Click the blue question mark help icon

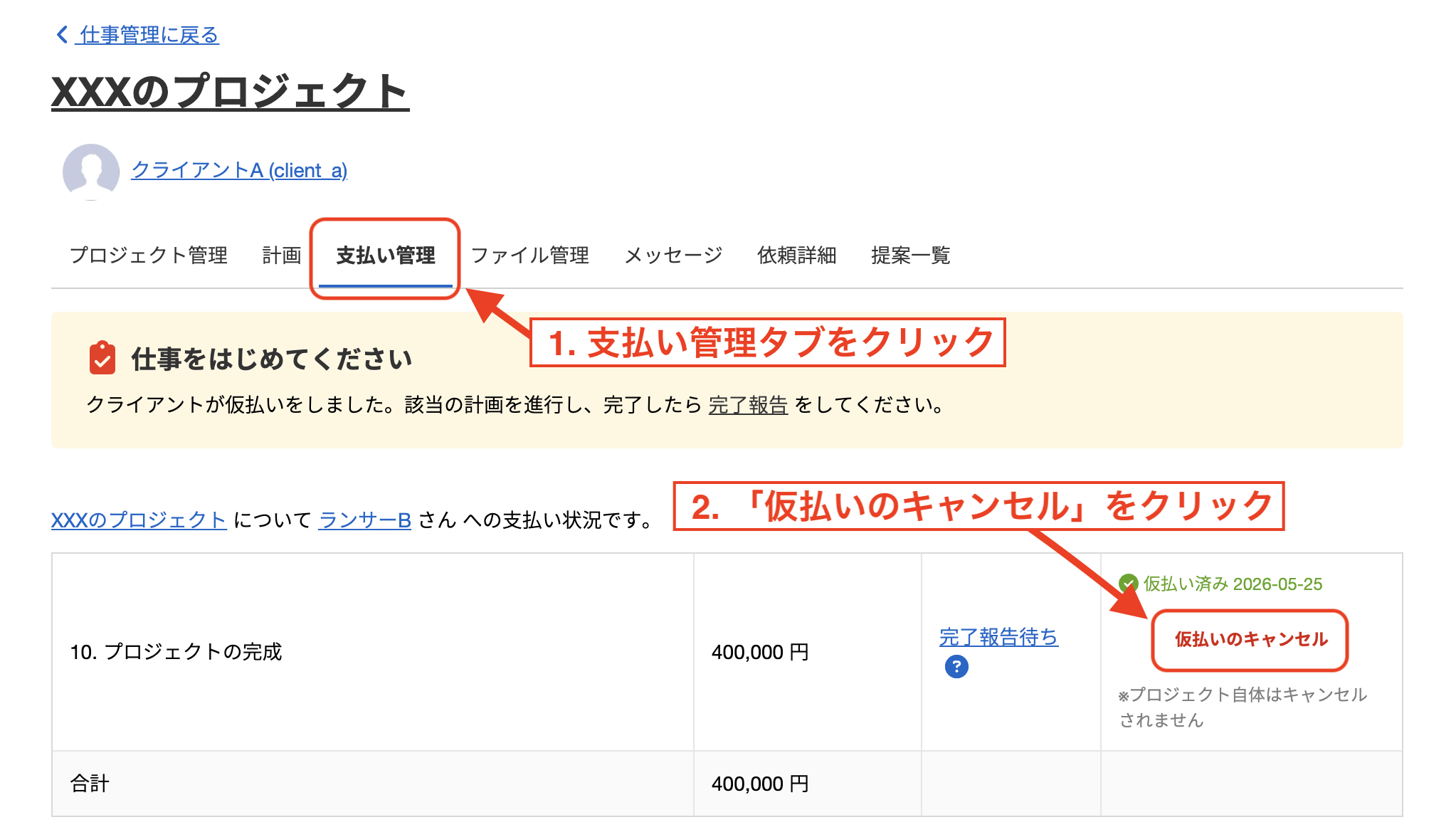[956, 667]
